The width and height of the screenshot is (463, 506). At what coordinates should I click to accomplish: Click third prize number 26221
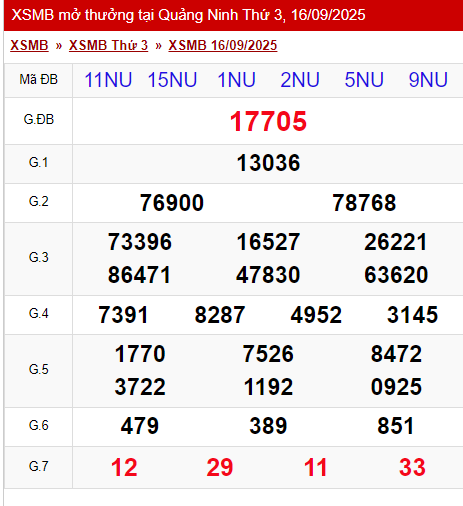(x=396, y=242)
